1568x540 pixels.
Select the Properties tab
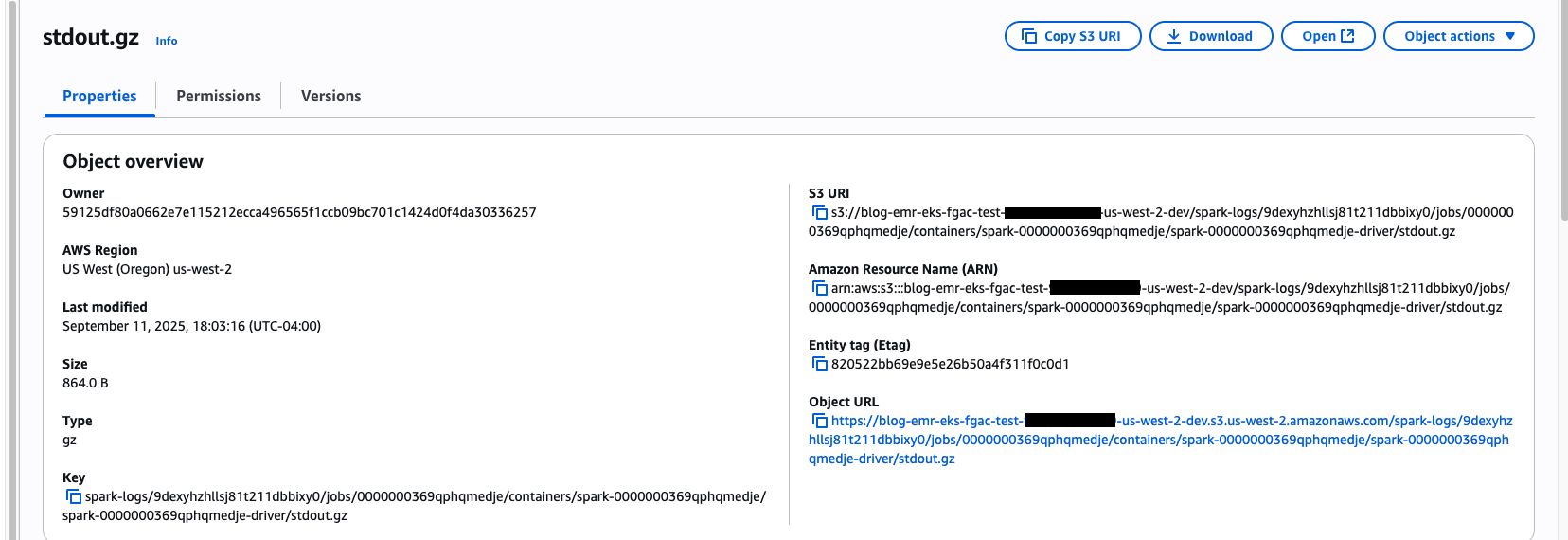click(x=99, y=97)
